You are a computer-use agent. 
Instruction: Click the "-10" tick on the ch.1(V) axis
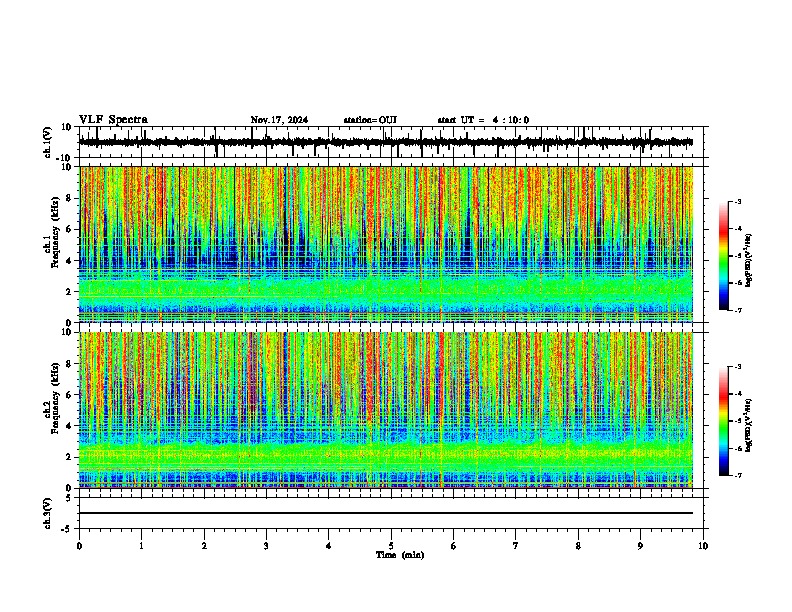(65, 158)
